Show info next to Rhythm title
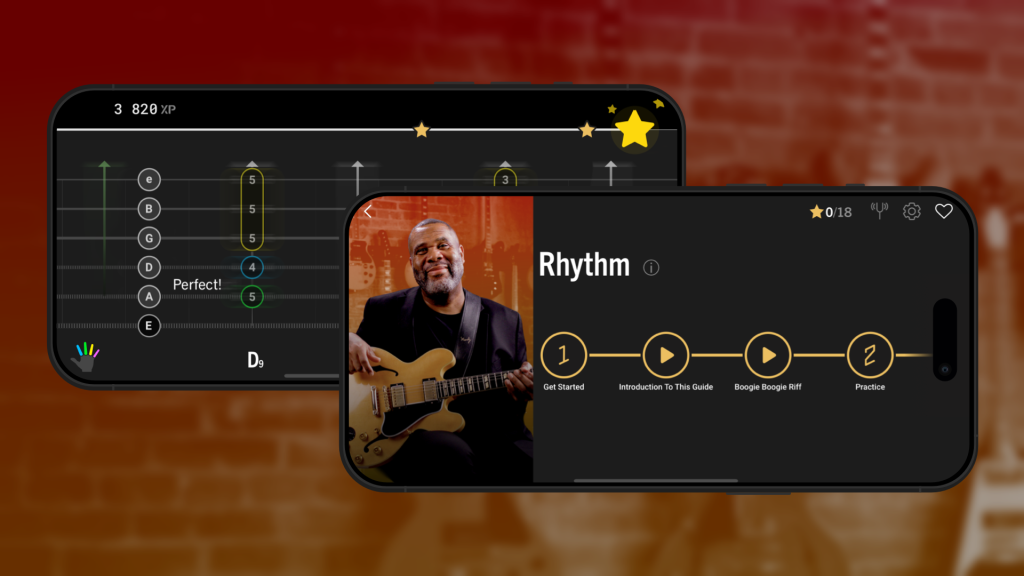Viewport: 1024px width, 576px height. click(650, 267)
